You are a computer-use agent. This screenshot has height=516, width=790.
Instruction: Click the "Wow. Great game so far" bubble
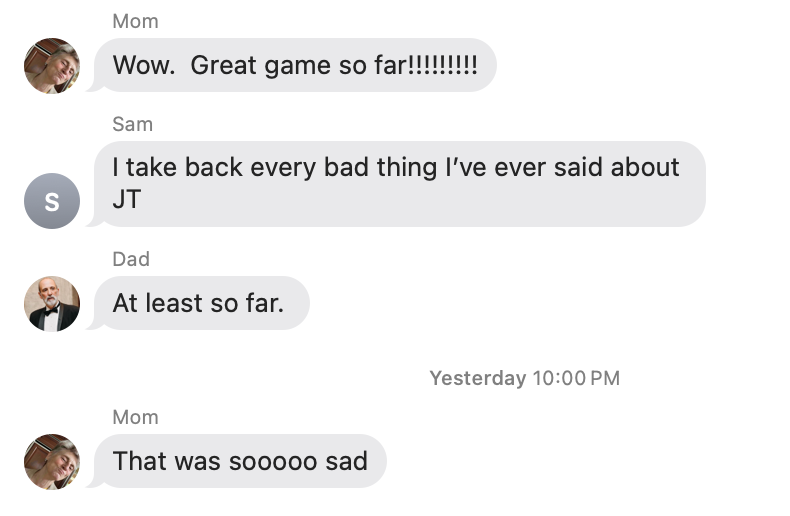(x=295, y=66)
